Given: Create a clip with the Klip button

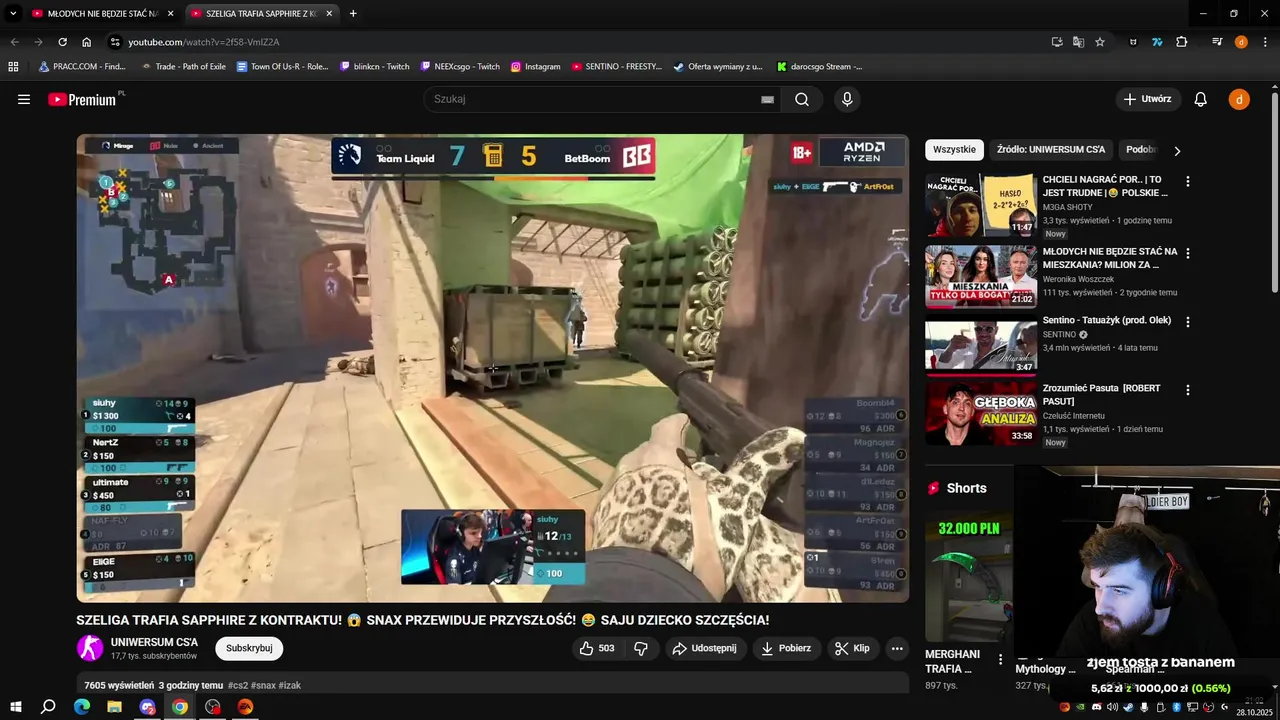Looking at the screenshot, I should tap(852, 648).
